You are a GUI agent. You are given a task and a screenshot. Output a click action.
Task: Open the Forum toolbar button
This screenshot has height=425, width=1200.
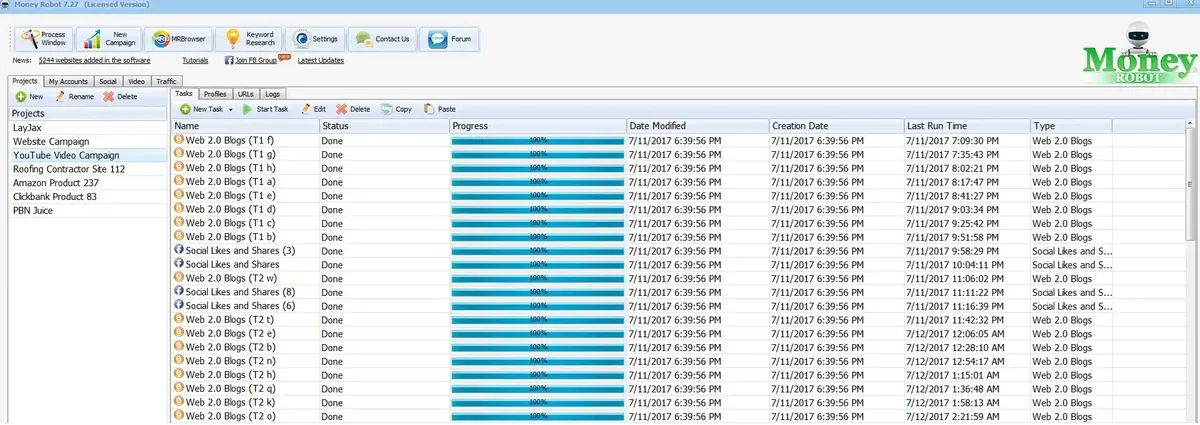point(449,39)
